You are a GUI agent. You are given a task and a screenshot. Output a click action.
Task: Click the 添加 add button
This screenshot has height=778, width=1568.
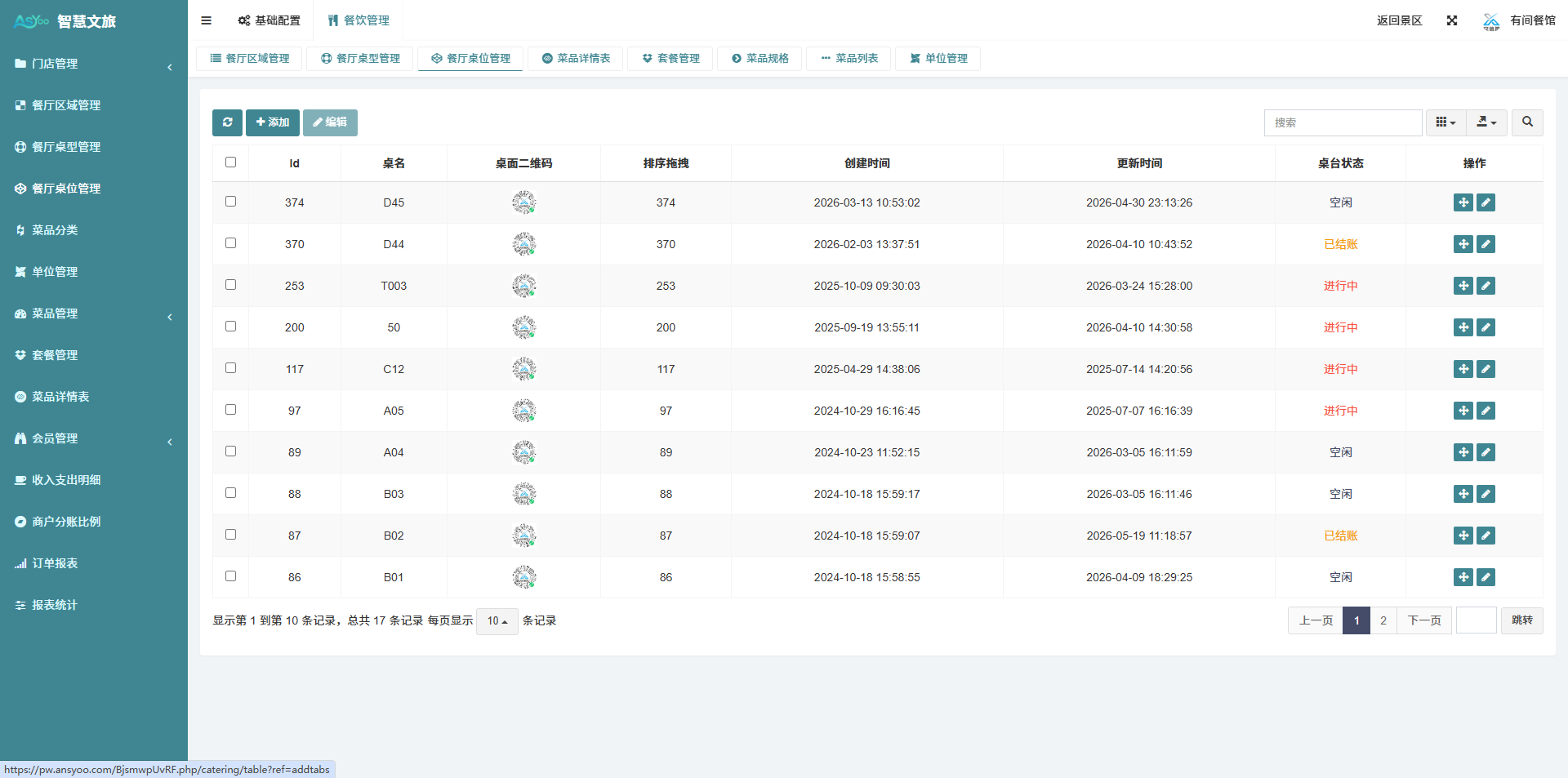pyautogui.click(x=273, y=122)
